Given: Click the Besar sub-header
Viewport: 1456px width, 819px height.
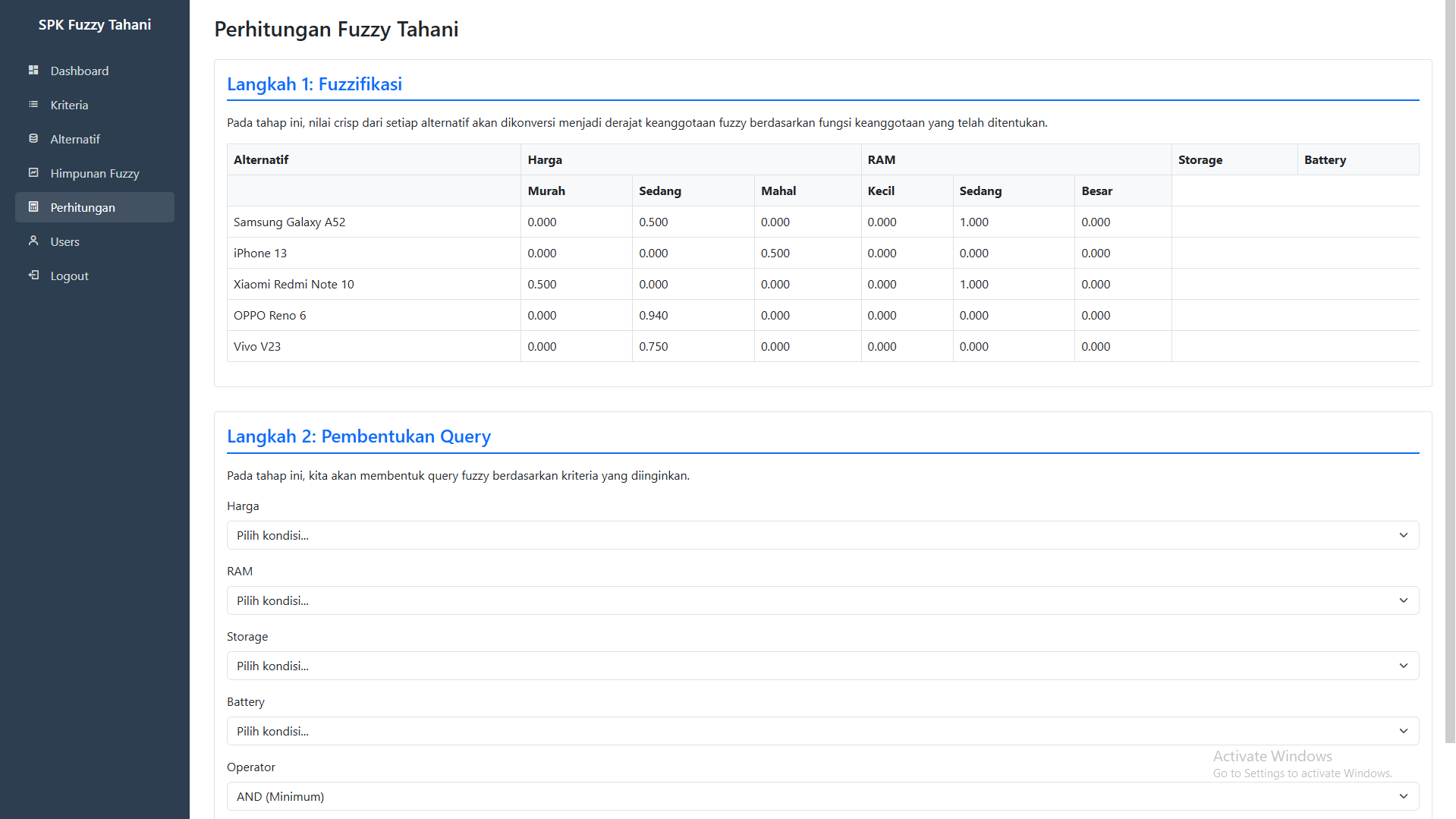Looking at the screenshot, I should (x=1097, y=191).
